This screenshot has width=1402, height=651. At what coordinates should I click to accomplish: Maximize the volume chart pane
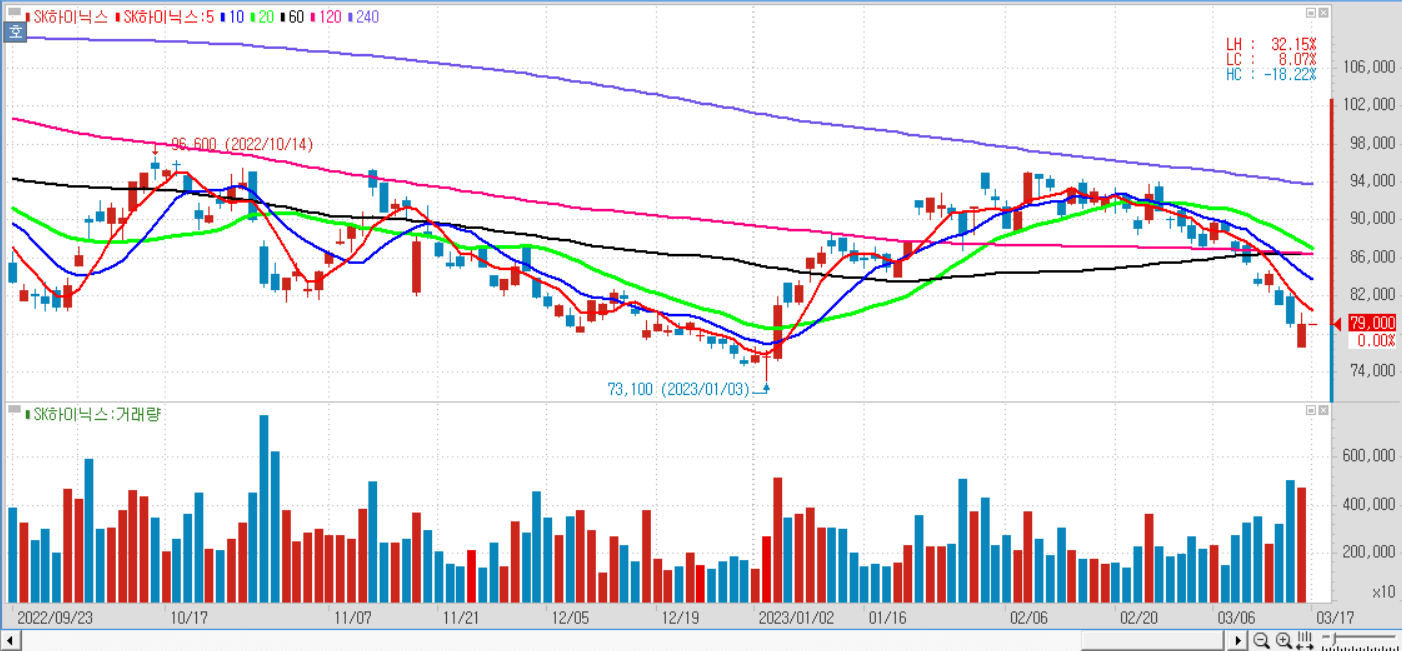click(1311, 410)
